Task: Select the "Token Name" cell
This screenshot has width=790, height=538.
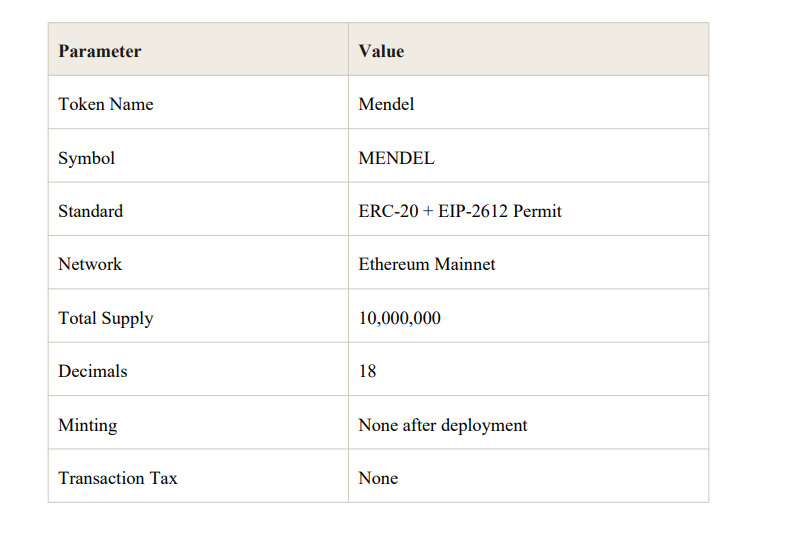Action: (106, 104)
